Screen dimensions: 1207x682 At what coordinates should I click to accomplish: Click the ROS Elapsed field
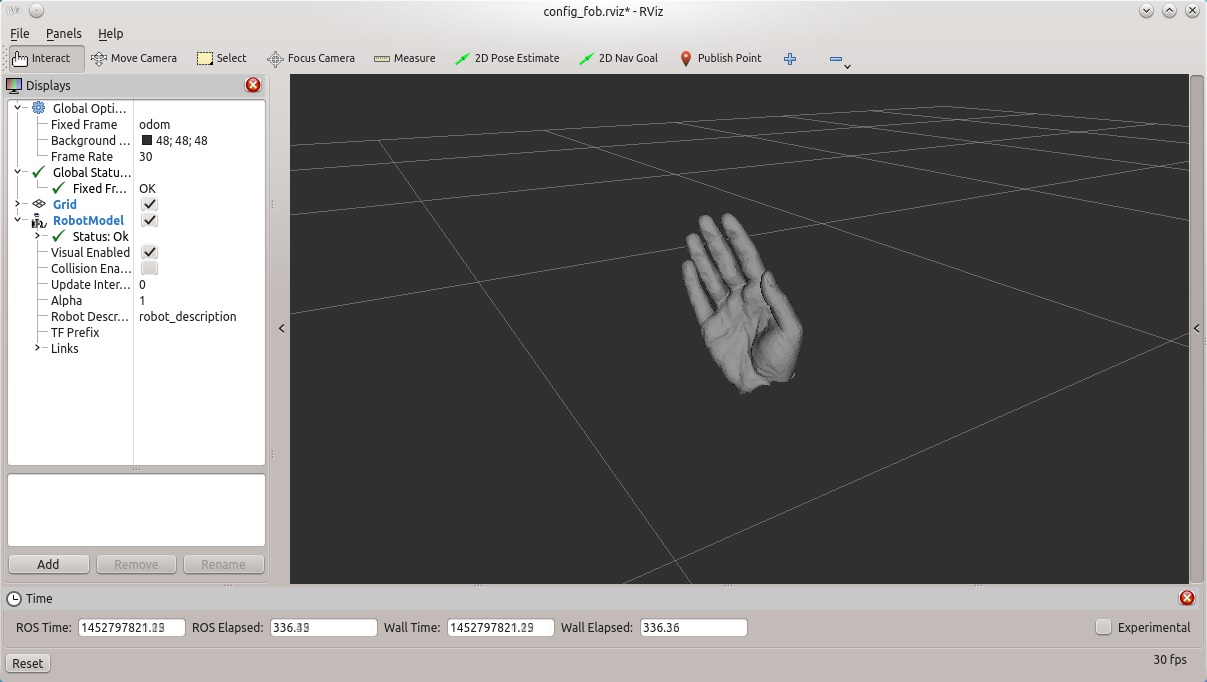[323, 628]
